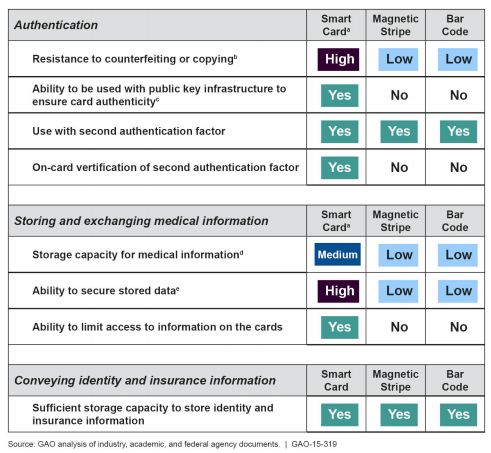The image size is (491, 453).
Task: Select Smart Card Yes for limiting access
Action: [x=339, y=327]
